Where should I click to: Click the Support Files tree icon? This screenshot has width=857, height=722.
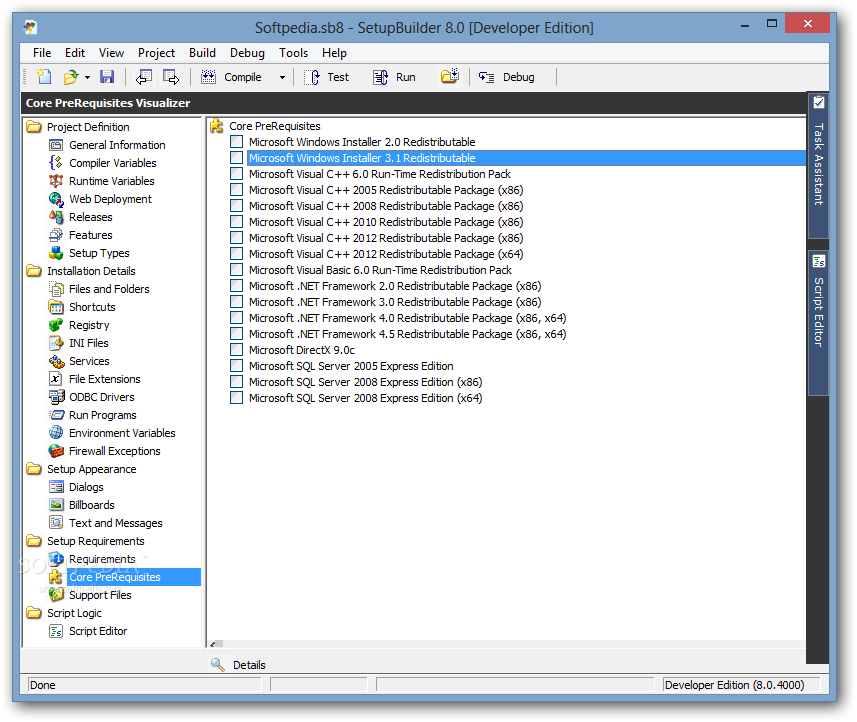pyautogui.click(x=56, y=594)
